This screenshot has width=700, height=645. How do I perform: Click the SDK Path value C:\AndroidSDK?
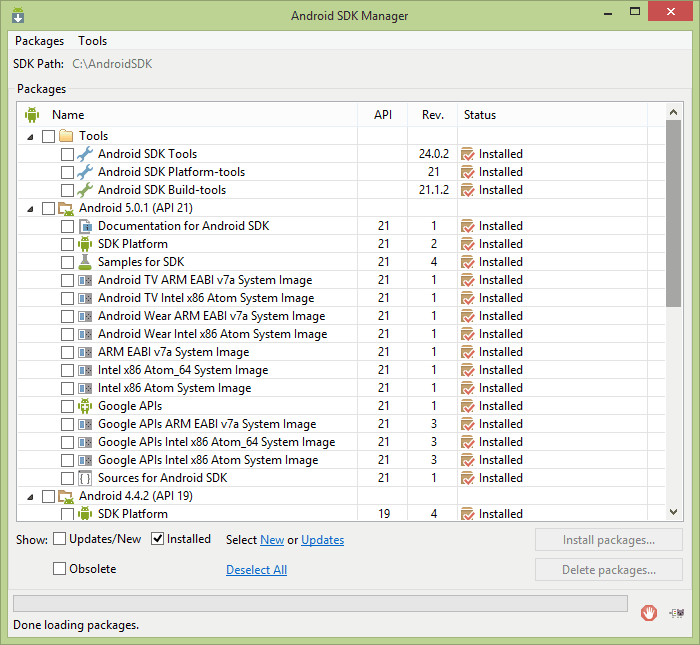[x=112, y=64]
